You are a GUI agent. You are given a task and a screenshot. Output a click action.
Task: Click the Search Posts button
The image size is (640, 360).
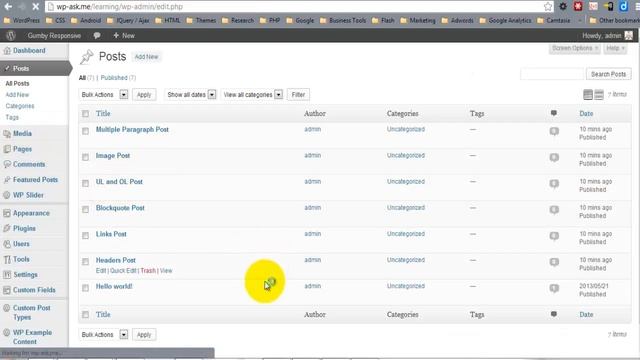[608, 74]
